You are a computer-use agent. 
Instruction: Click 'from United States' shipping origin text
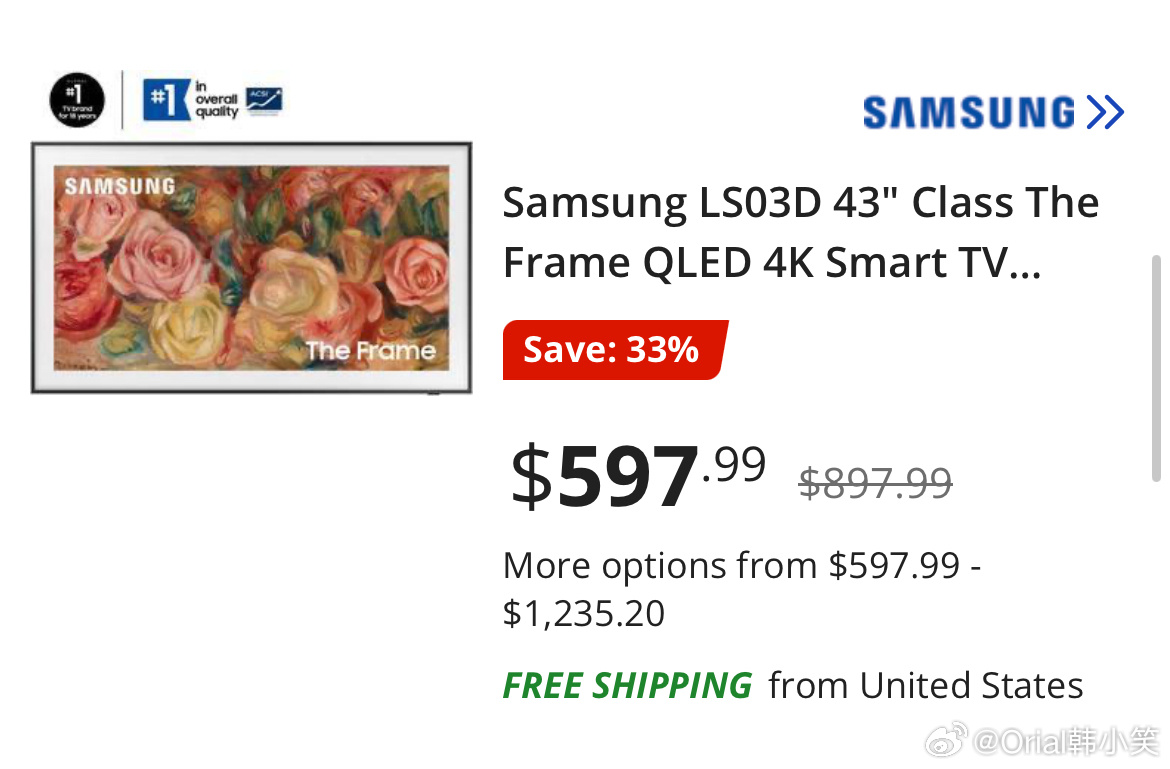[925, 685]
